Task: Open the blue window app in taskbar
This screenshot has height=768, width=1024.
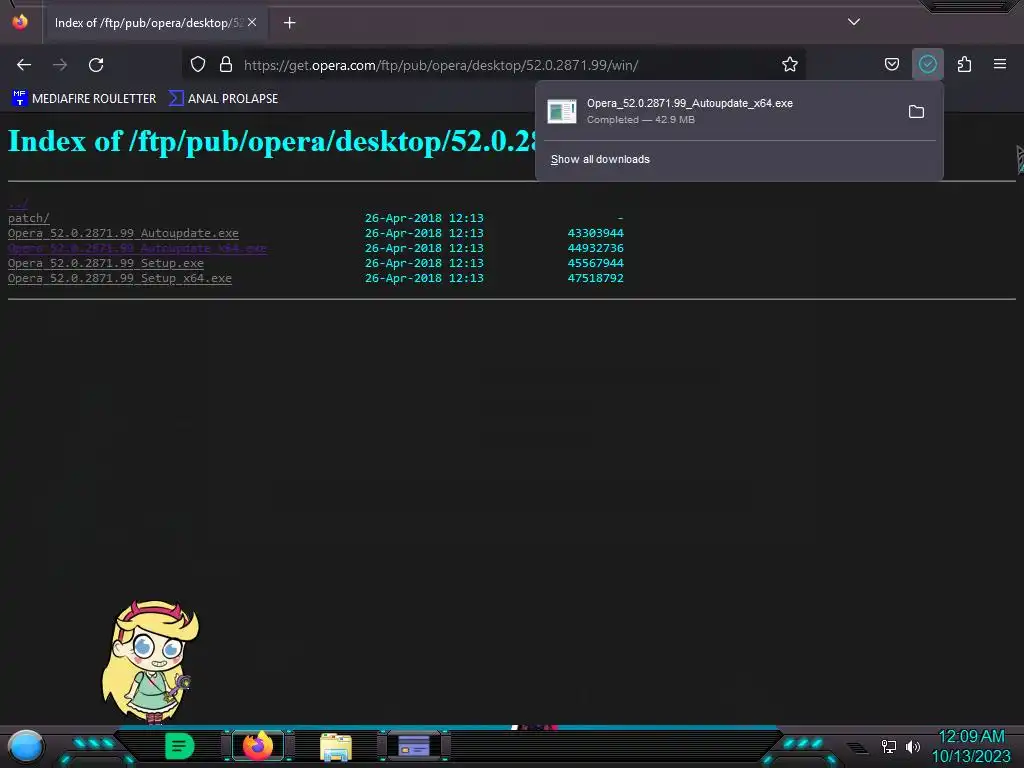Action: tap(414, 746)
